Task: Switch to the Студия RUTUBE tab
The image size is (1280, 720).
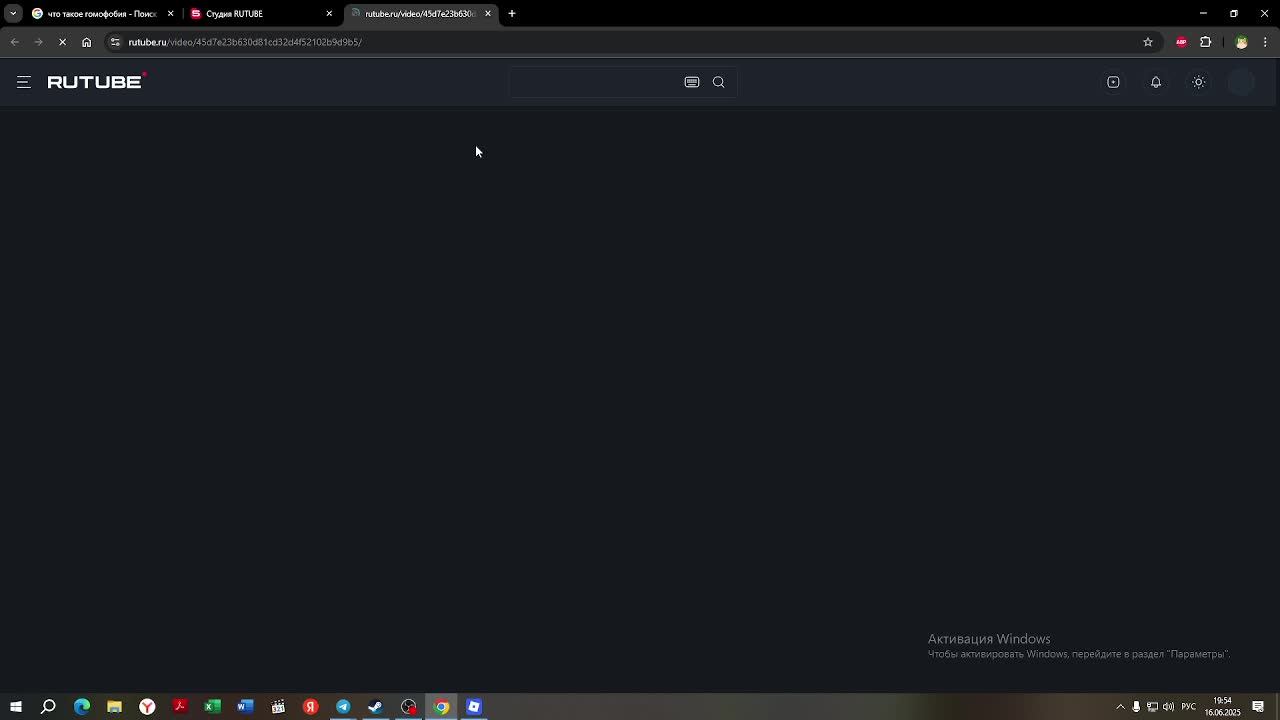Action: tap(260, 14)
